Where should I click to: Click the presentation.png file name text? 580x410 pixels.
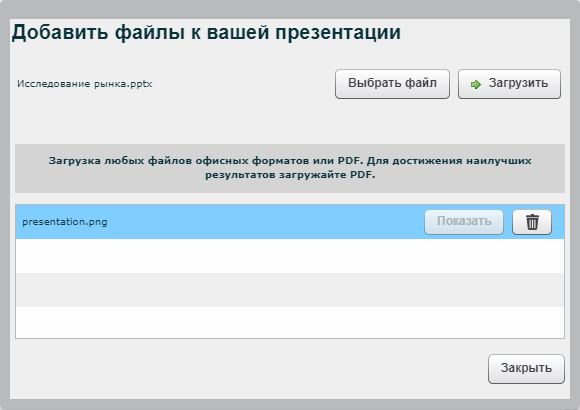click(65, 222)
